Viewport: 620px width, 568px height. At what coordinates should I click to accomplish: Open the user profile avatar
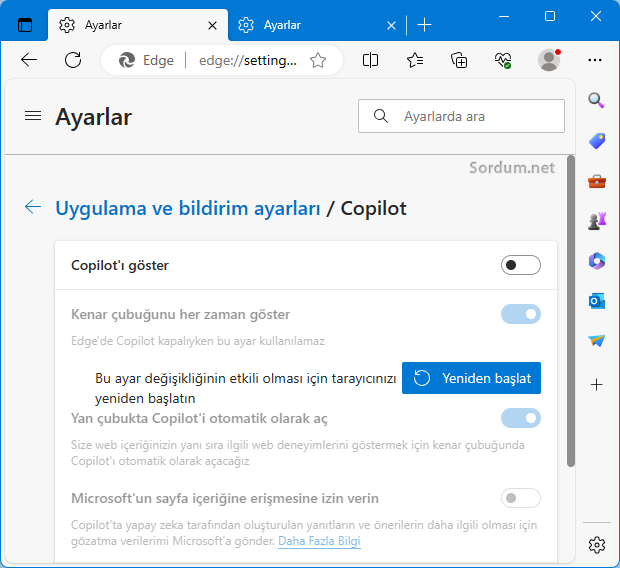pos(549,60)
